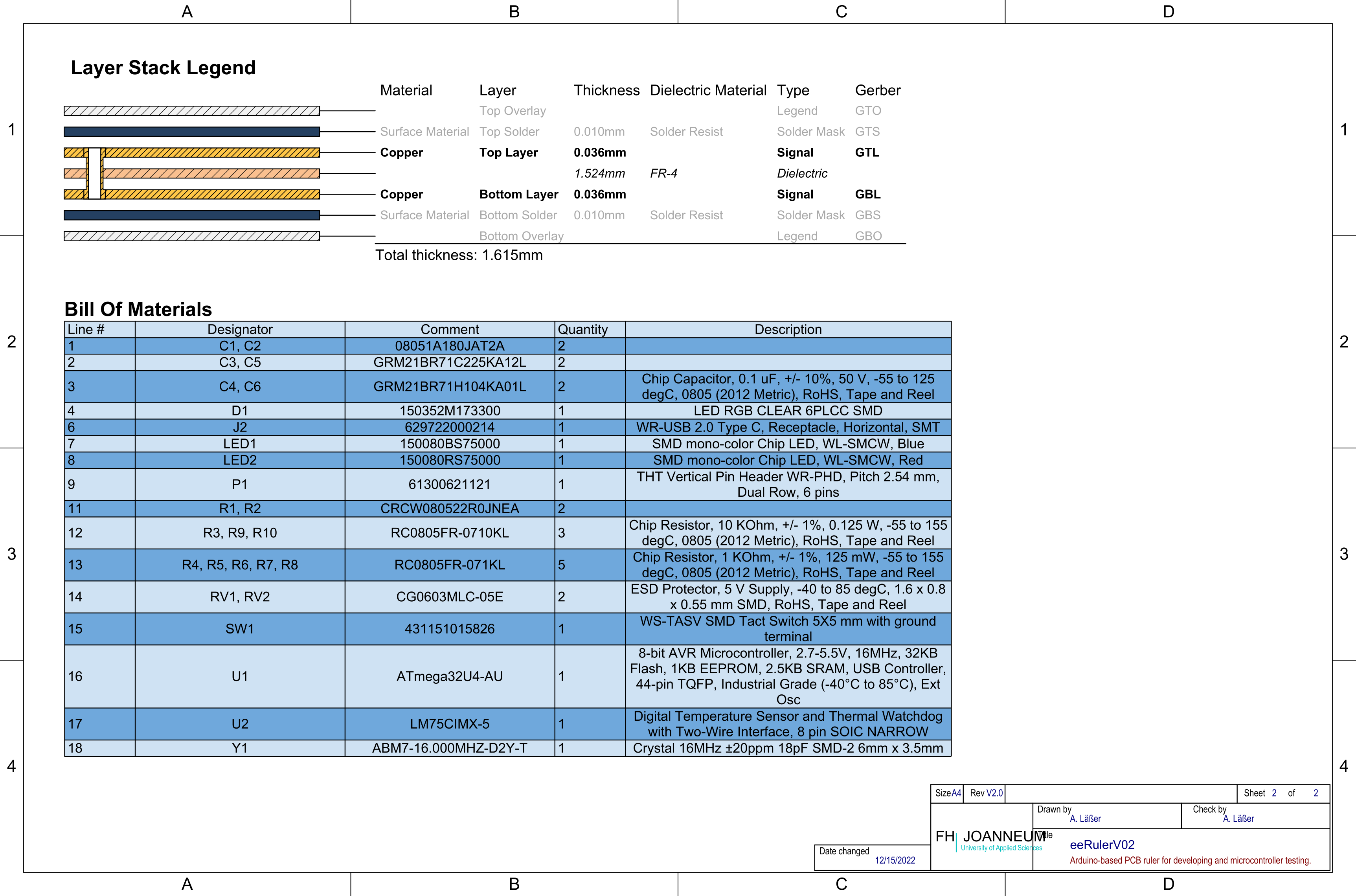Viewport: 1356px width, 896px height.
Task: Click the dark blue top solder mask bar
Action: pos(191,131)
